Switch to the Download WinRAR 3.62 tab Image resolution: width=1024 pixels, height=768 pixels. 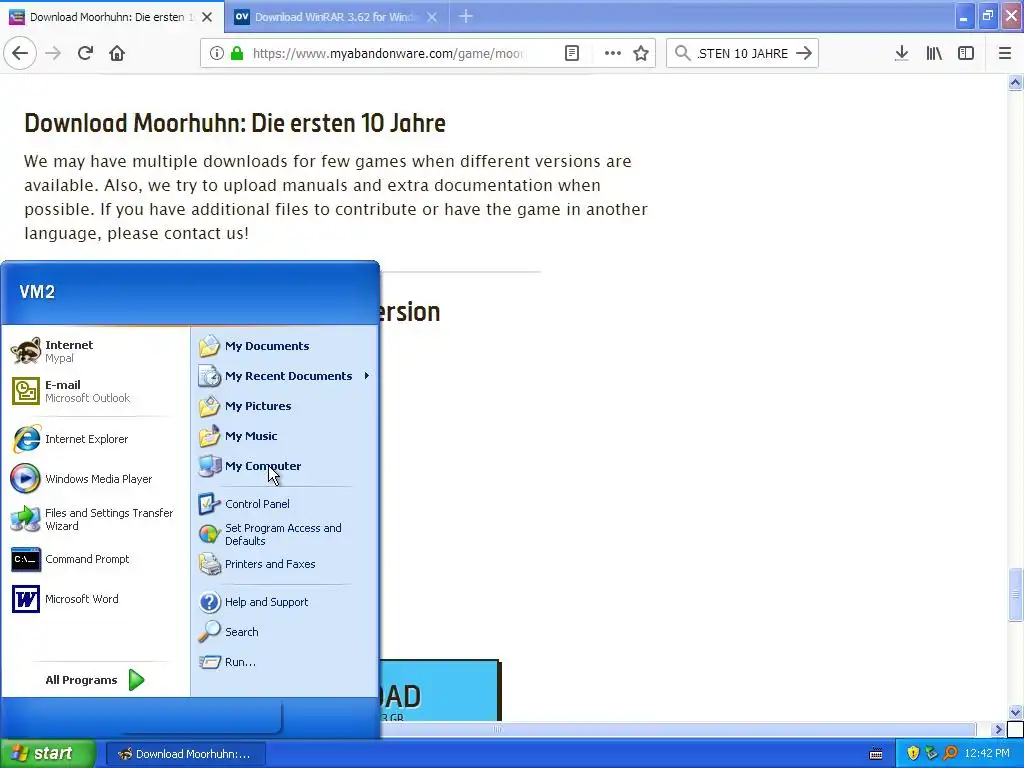pos(336,17)
